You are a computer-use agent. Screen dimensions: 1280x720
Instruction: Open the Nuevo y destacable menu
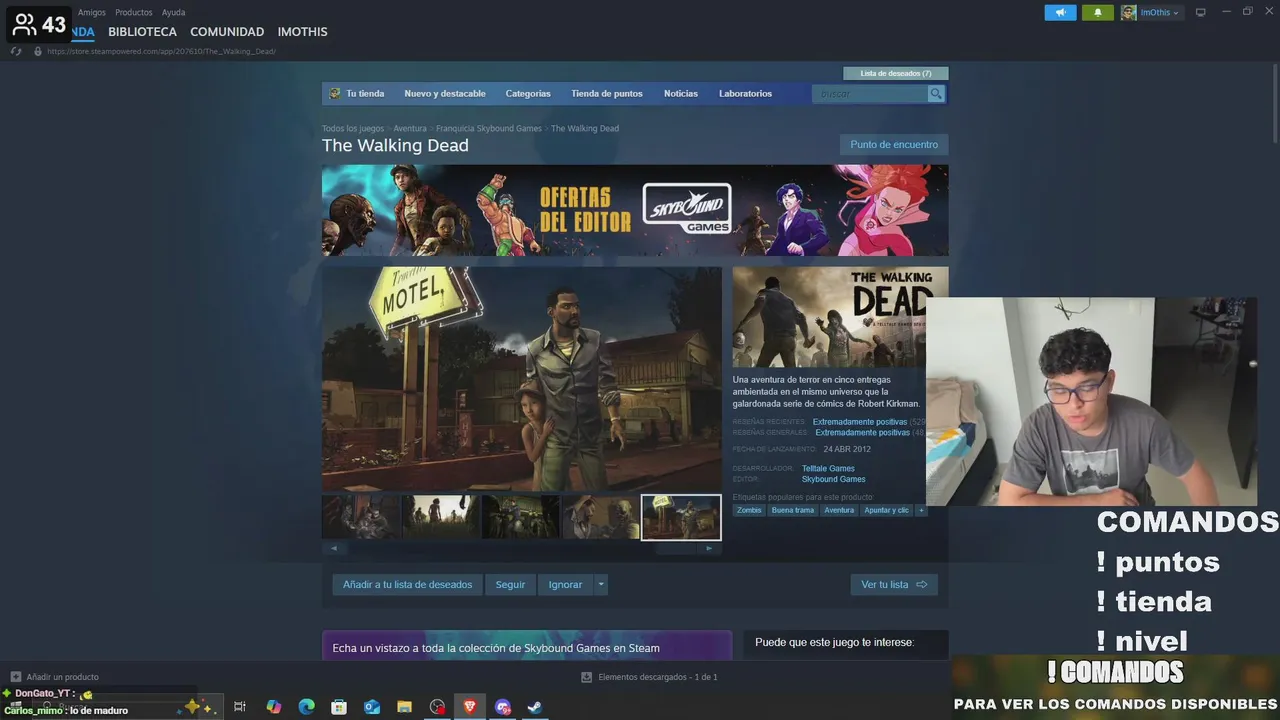(x=445, y=93)
